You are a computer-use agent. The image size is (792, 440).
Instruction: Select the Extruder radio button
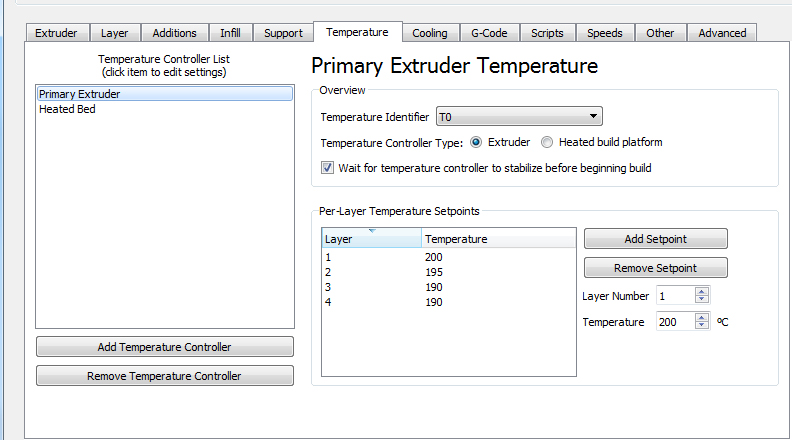pyautogui.click(x=476, y=142)
